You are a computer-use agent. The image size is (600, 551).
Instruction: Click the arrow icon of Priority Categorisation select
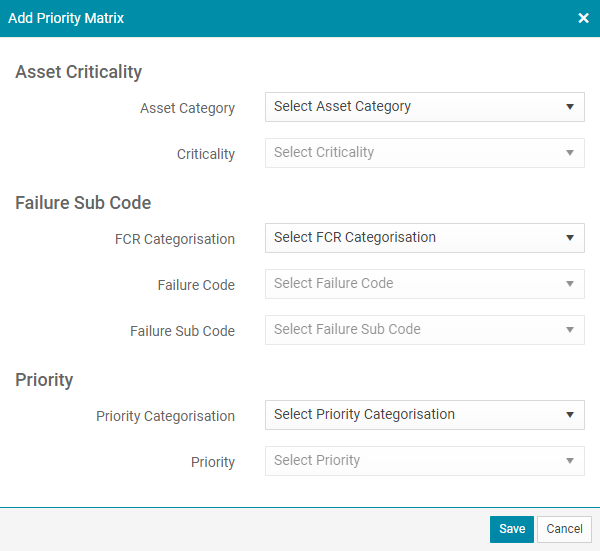point(570,414)
